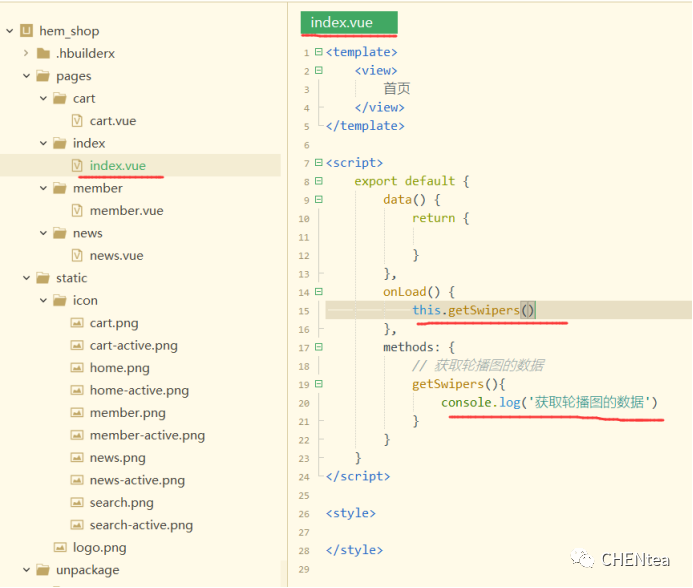This screenshot has height=588, width=693.
Task: Click the folder icon beside .hbuilderx
Action: [43, 53]
